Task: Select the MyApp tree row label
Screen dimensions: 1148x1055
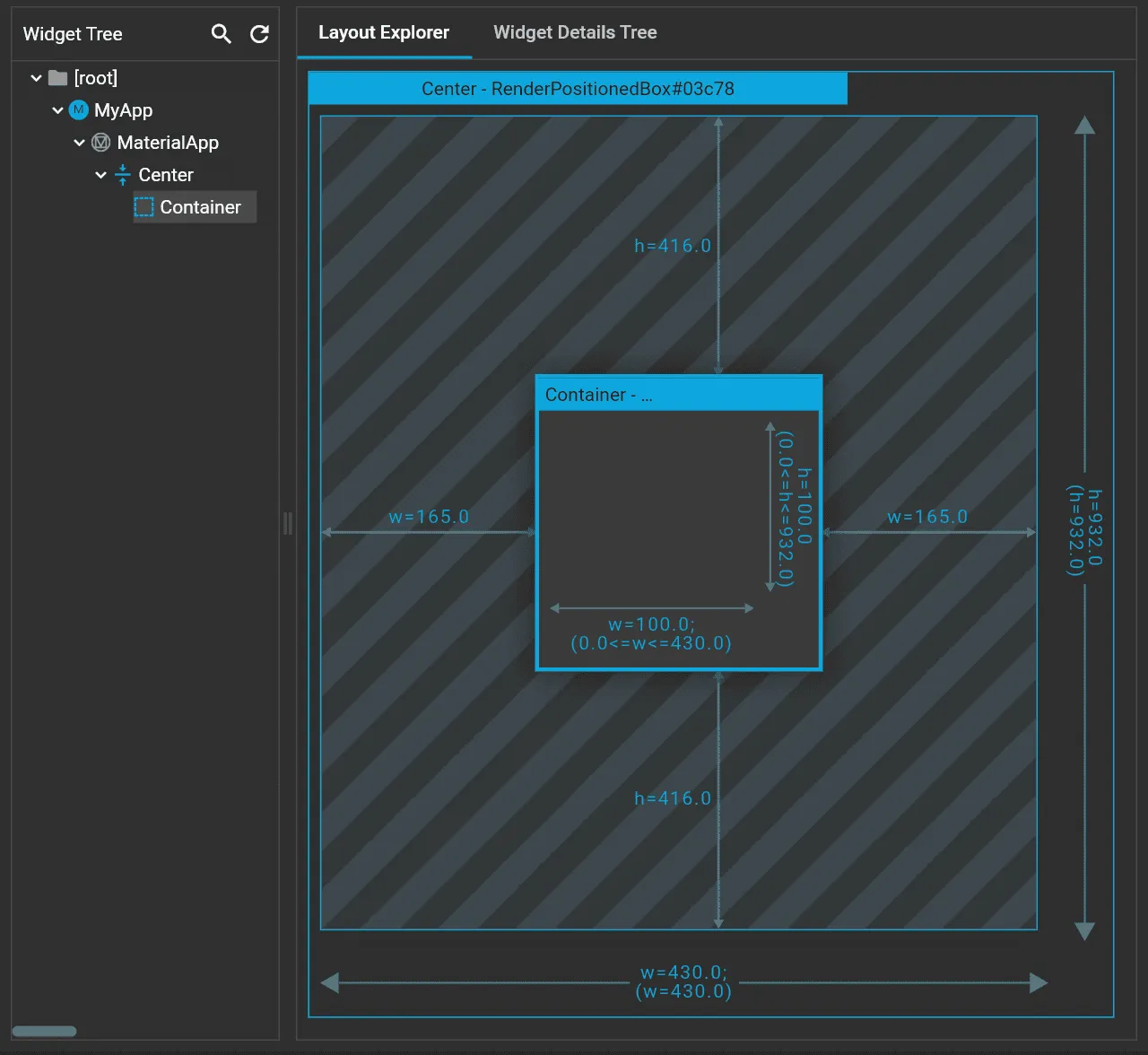Action: [x=124, y=110]
